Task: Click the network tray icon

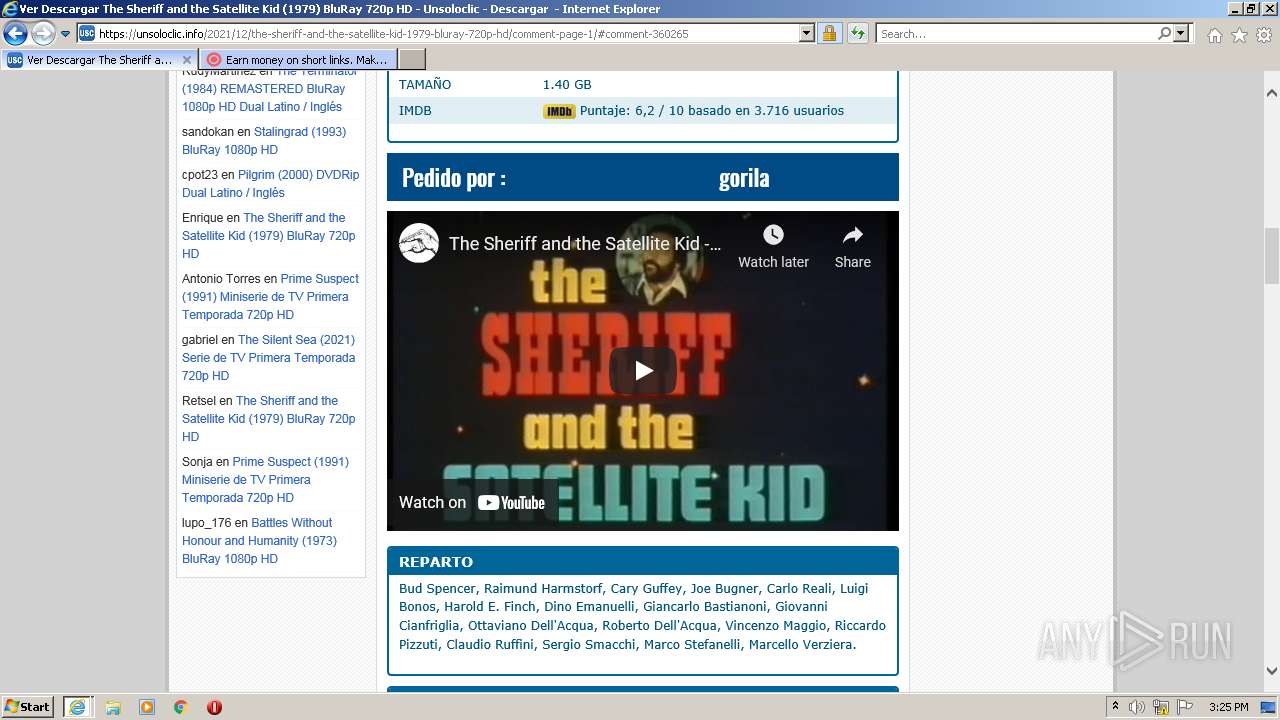Action: pos(1161,707)
